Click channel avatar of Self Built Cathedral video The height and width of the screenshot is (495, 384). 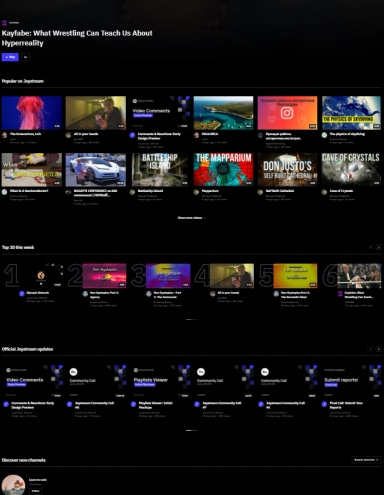tap(260, 192)
